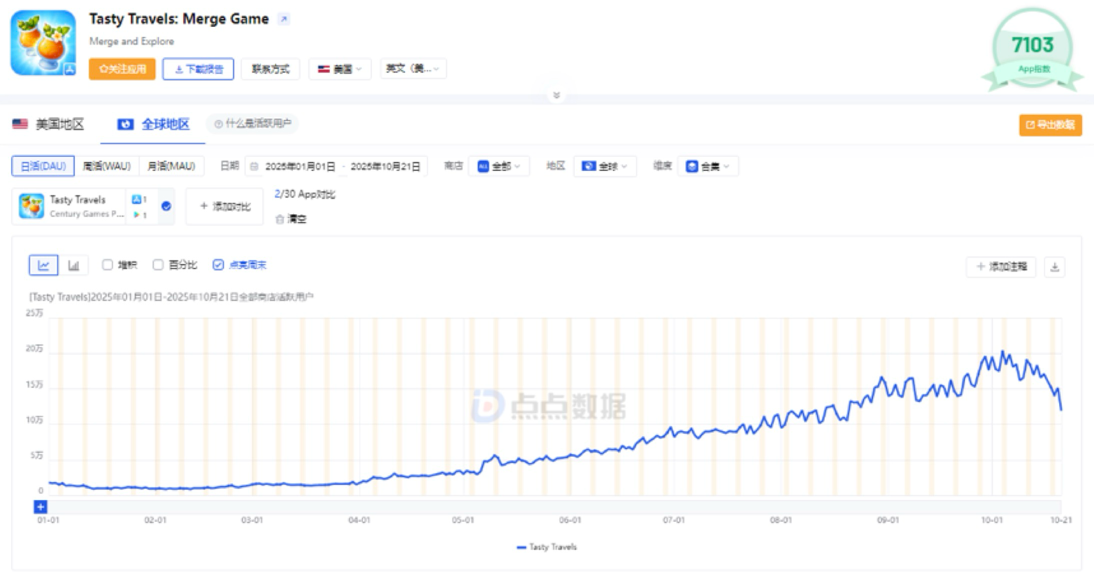Image resolution: width=1094 pixels, height=577 pixels.
Task: Click the external link arrow beside app title
Action: (x=283, y=18)
